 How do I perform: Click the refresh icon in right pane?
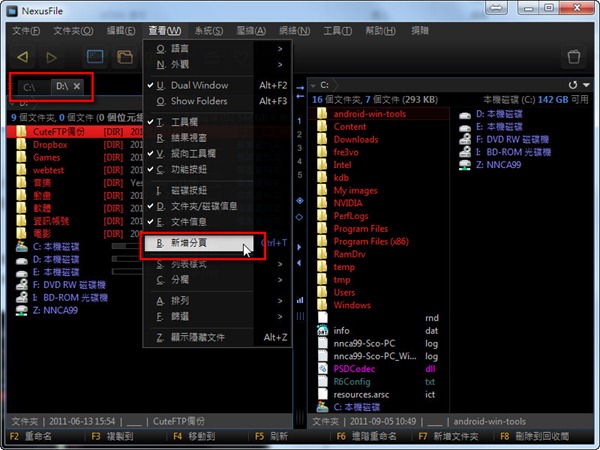(x=571, y=86)
